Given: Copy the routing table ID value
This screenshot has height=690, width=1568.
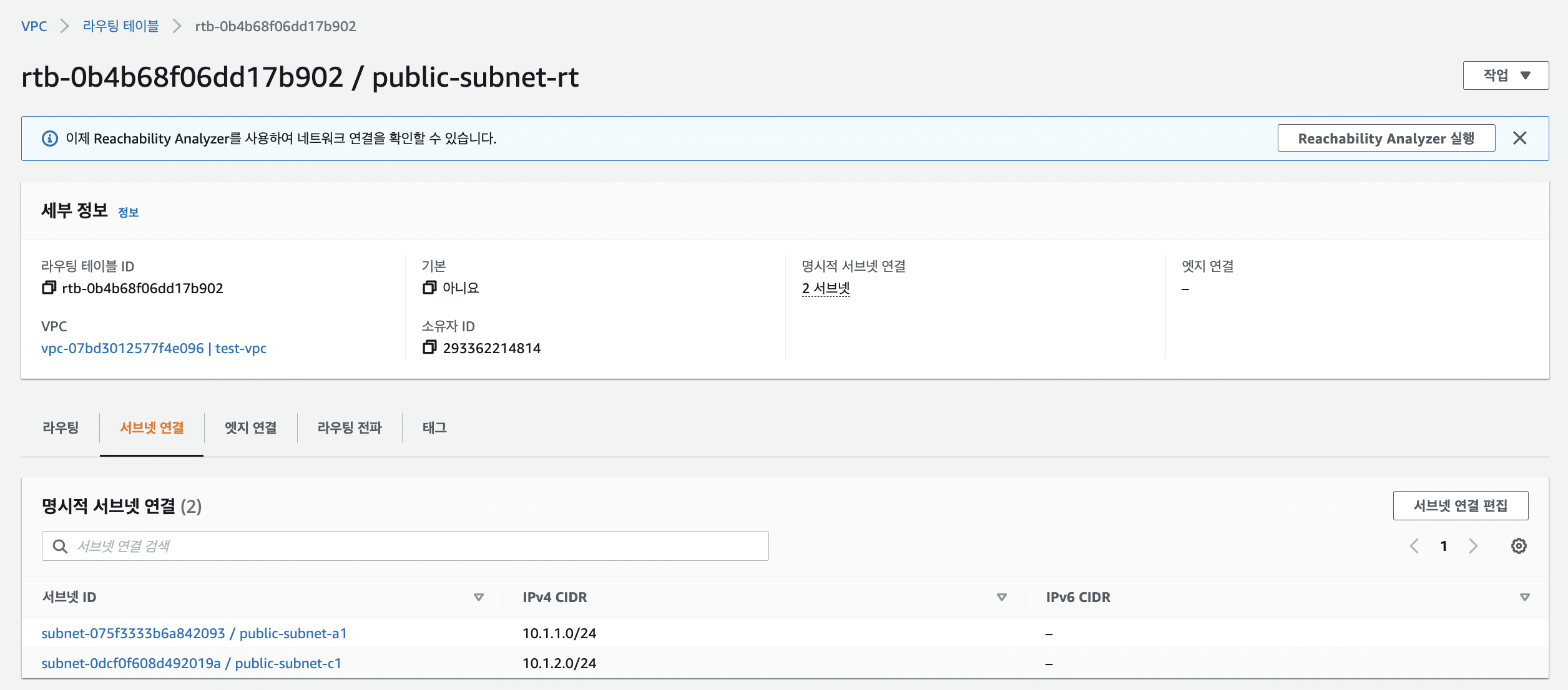Looking at the screenshot, I should point(49,288).
